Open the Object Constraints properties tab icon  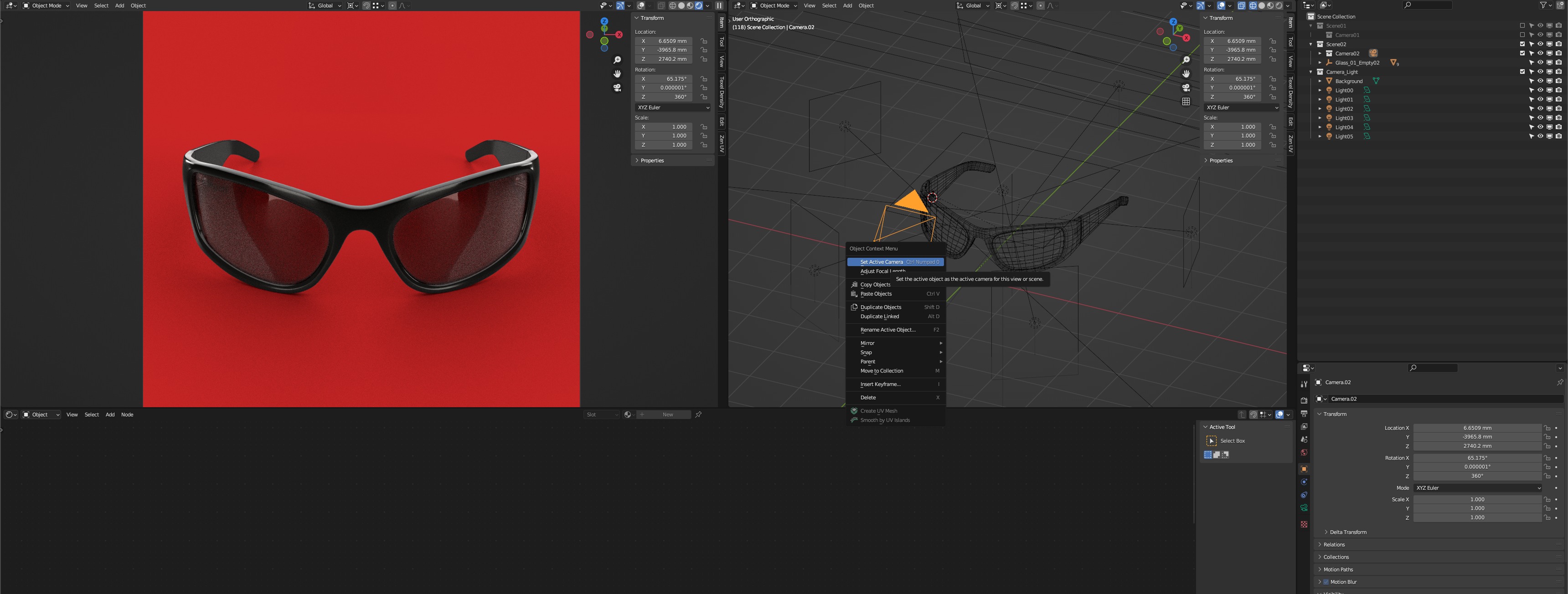coord(1304,495)
